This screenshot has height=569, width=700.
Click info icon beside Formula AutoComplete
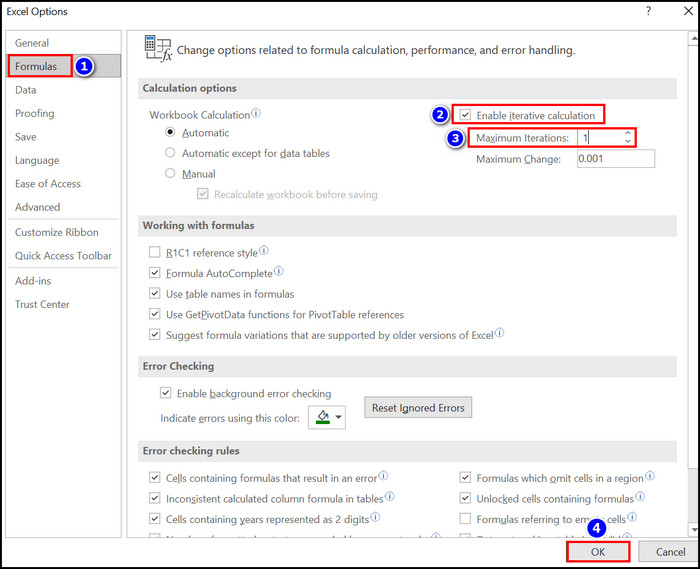279,271
